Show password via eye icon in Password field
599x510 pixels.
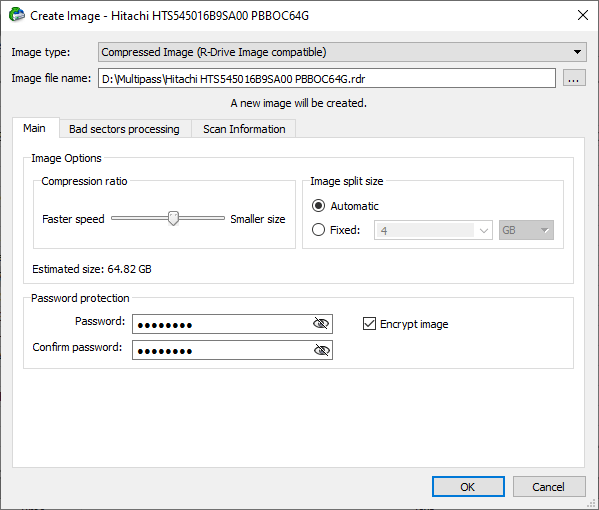[321, 324]
